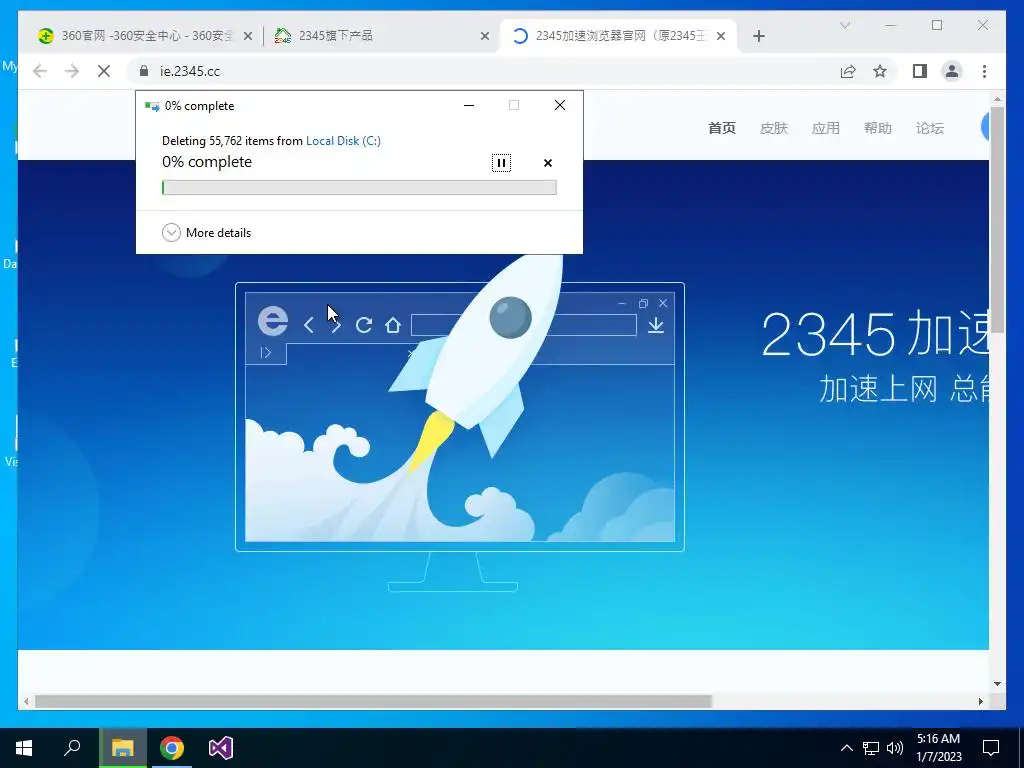Open Windows taskbar search

point(72,748)
